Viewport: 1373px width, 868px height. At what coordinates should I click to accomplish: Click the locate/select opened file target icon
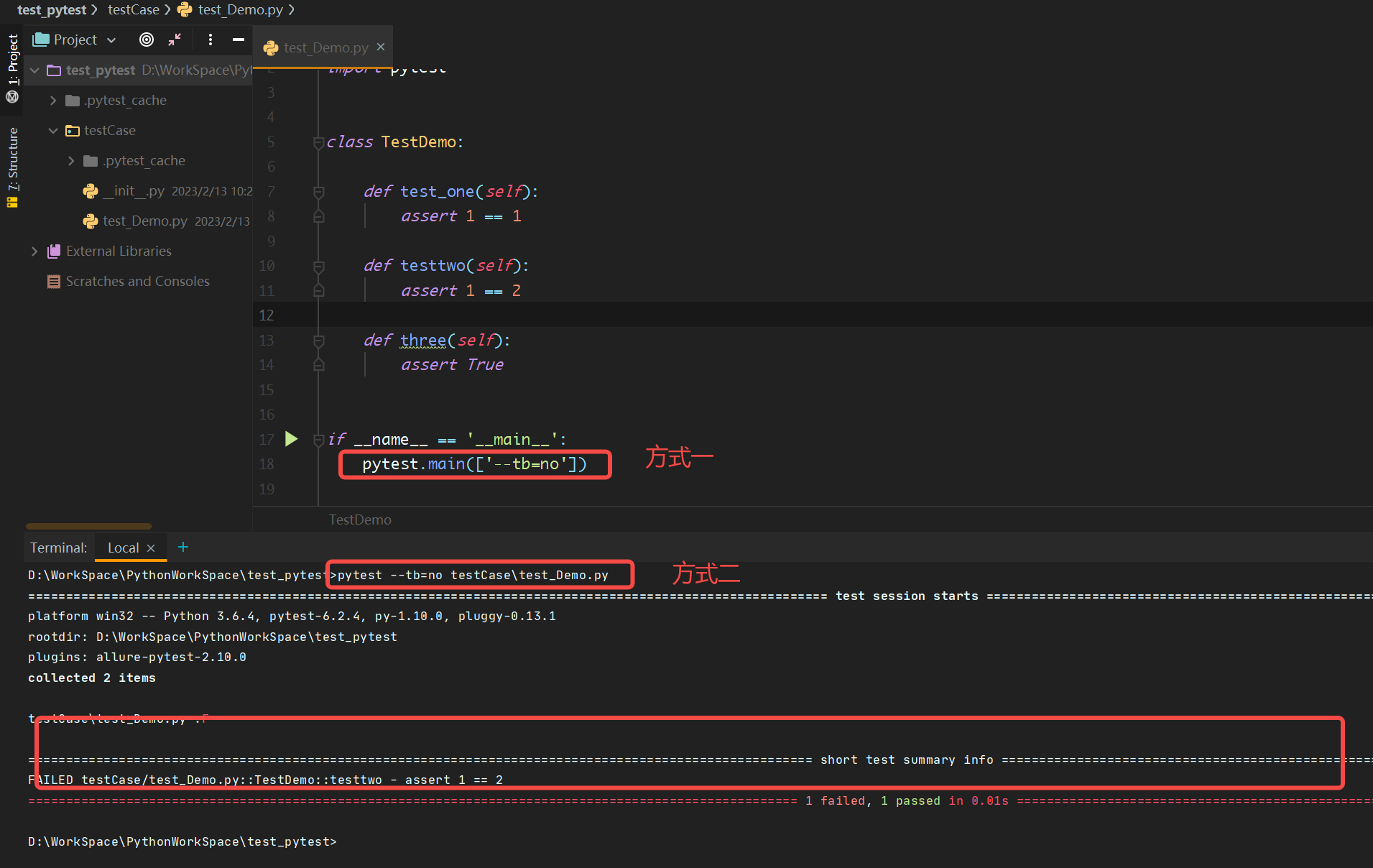coord(147,40)
